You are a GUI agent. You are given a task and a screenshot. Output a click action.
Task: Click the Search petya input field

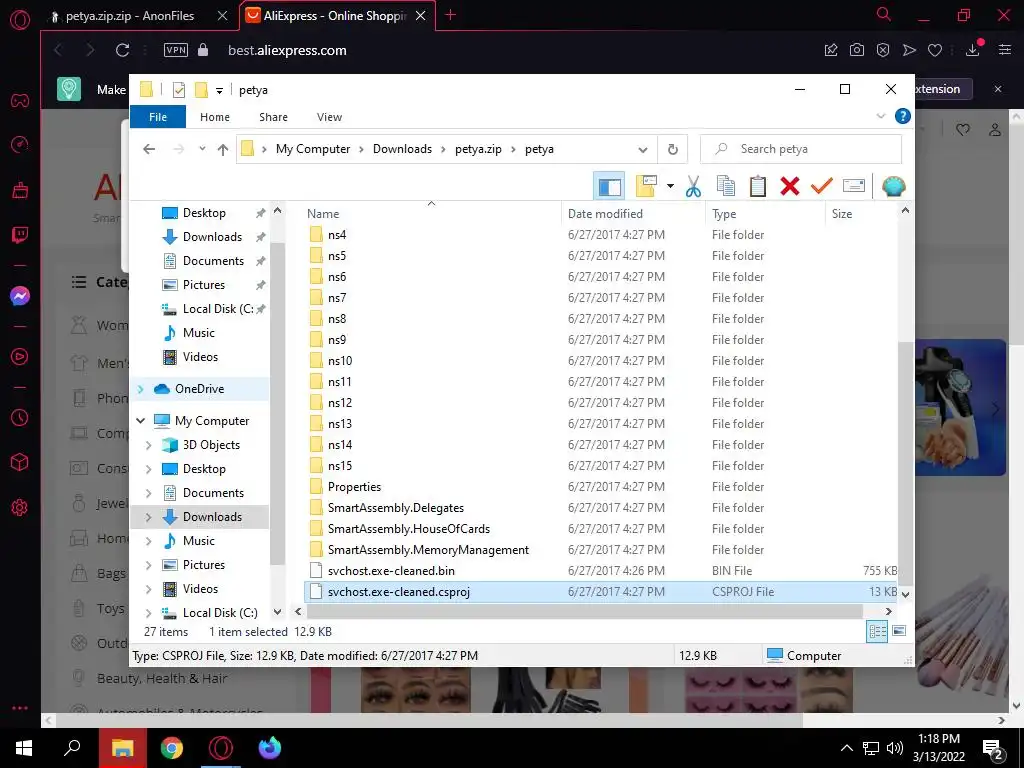[x=801, y=149]
